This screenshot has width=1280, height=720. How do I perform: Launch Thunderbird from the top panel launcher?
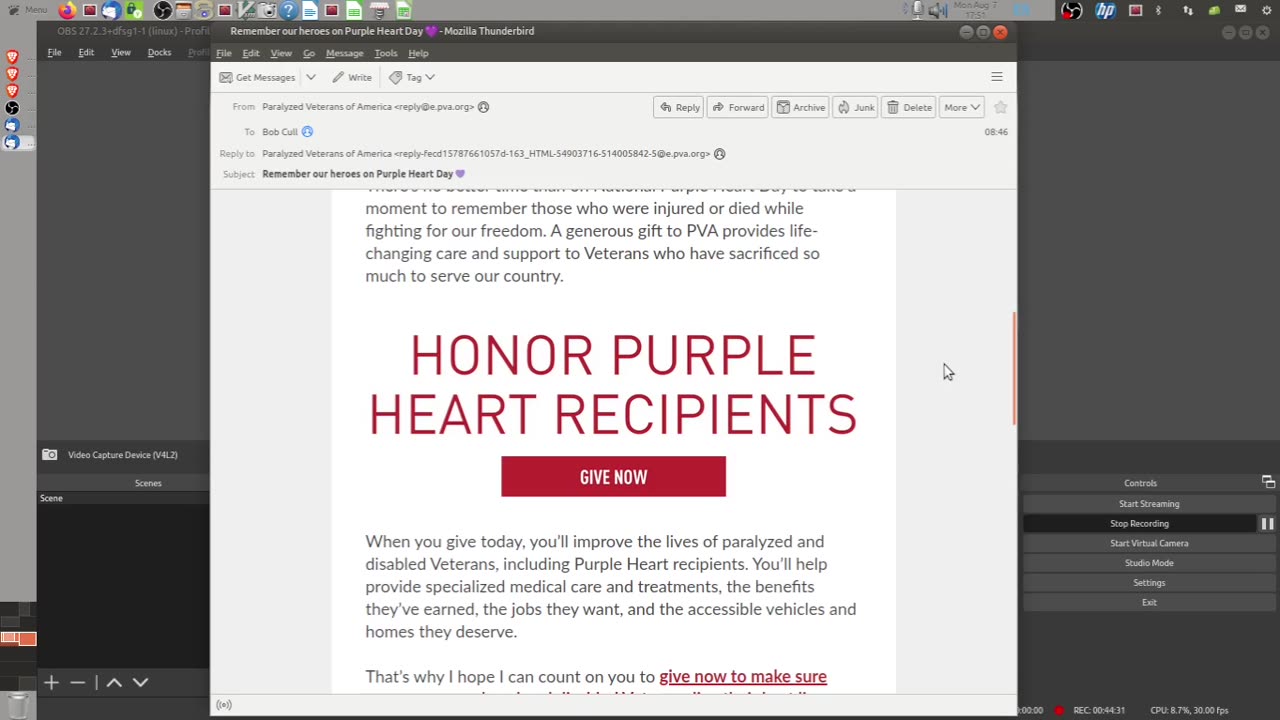click(111, 10)
